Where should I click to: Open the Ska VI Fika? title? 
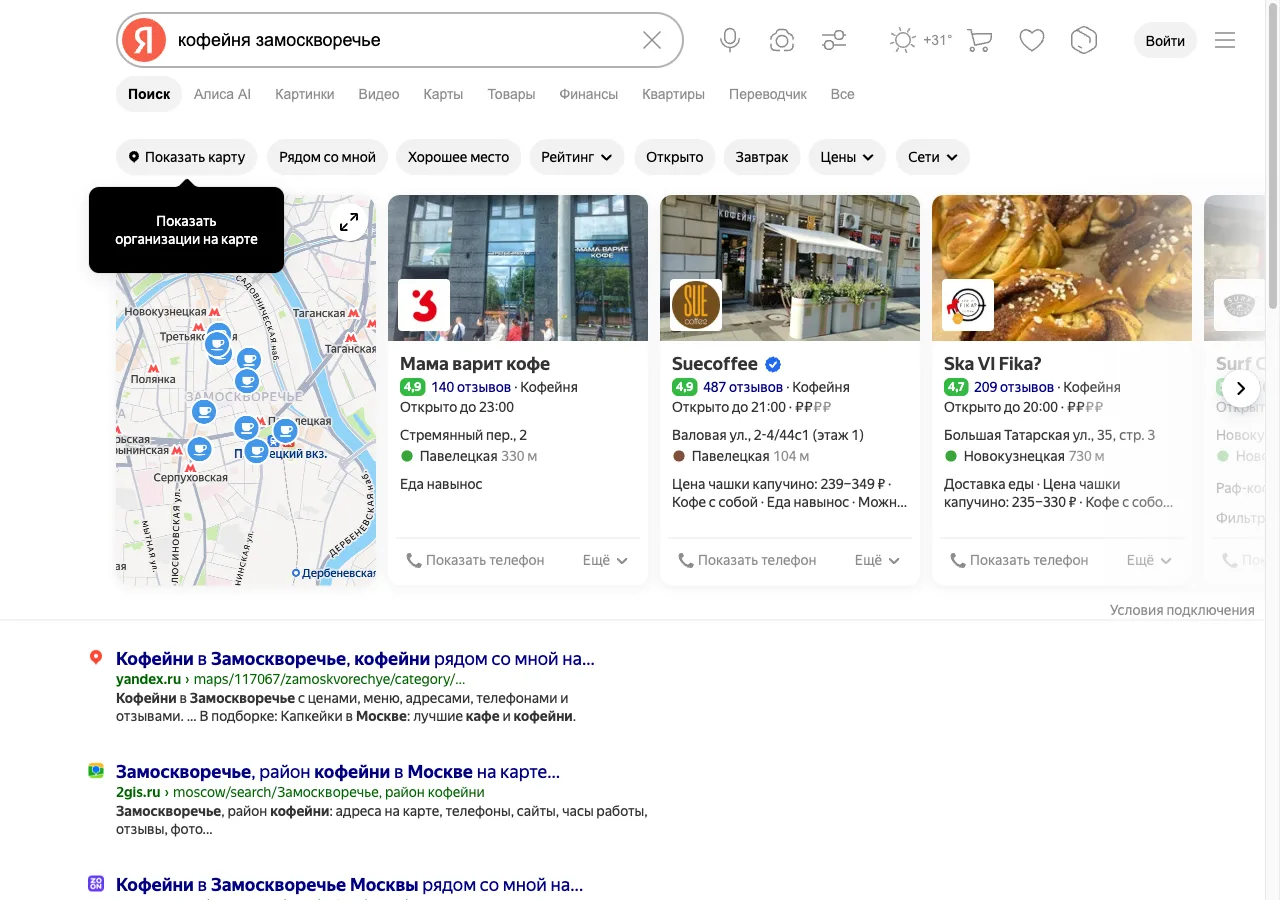pyautogui.click(x=993, y=364)
